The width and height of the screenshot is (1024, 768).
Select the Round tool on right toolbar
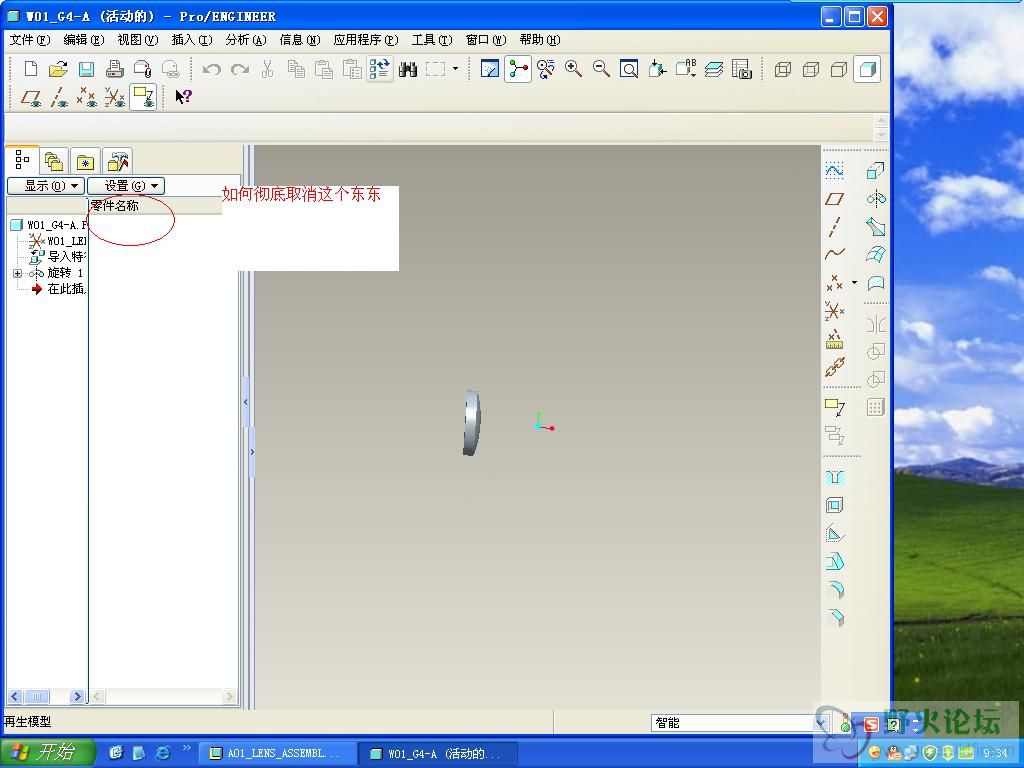(835, 589)
